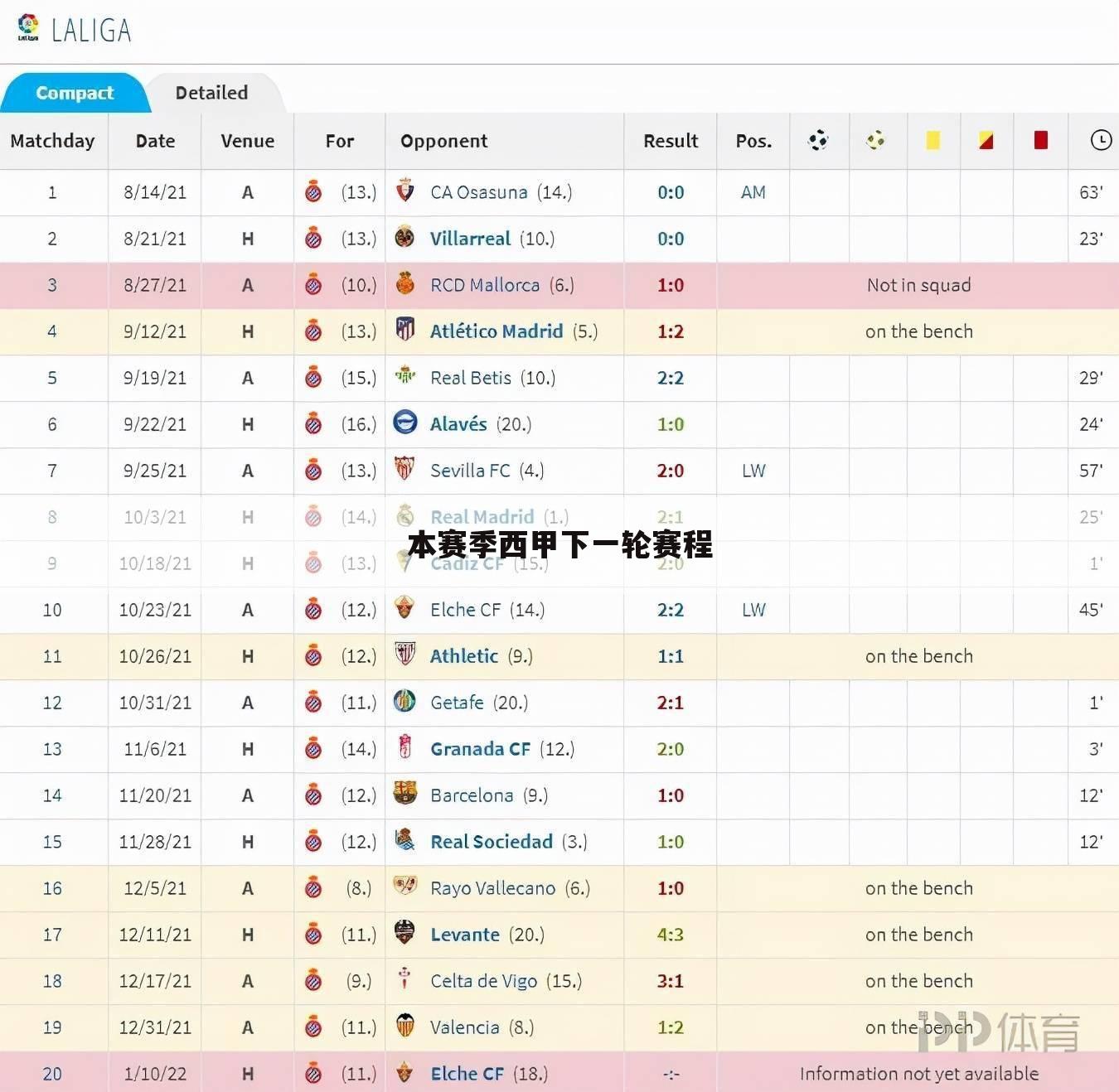
Task: Click the yellow card header icon
Action: (x=932, y=141)
